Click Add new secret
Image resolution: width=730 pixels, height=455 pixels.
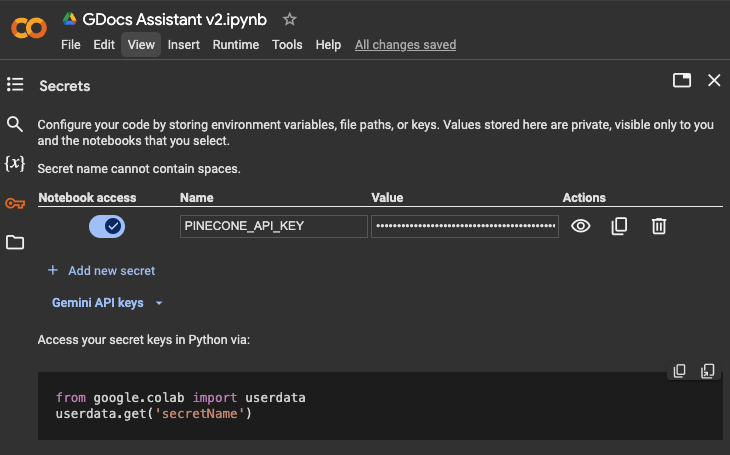point(101,270)
